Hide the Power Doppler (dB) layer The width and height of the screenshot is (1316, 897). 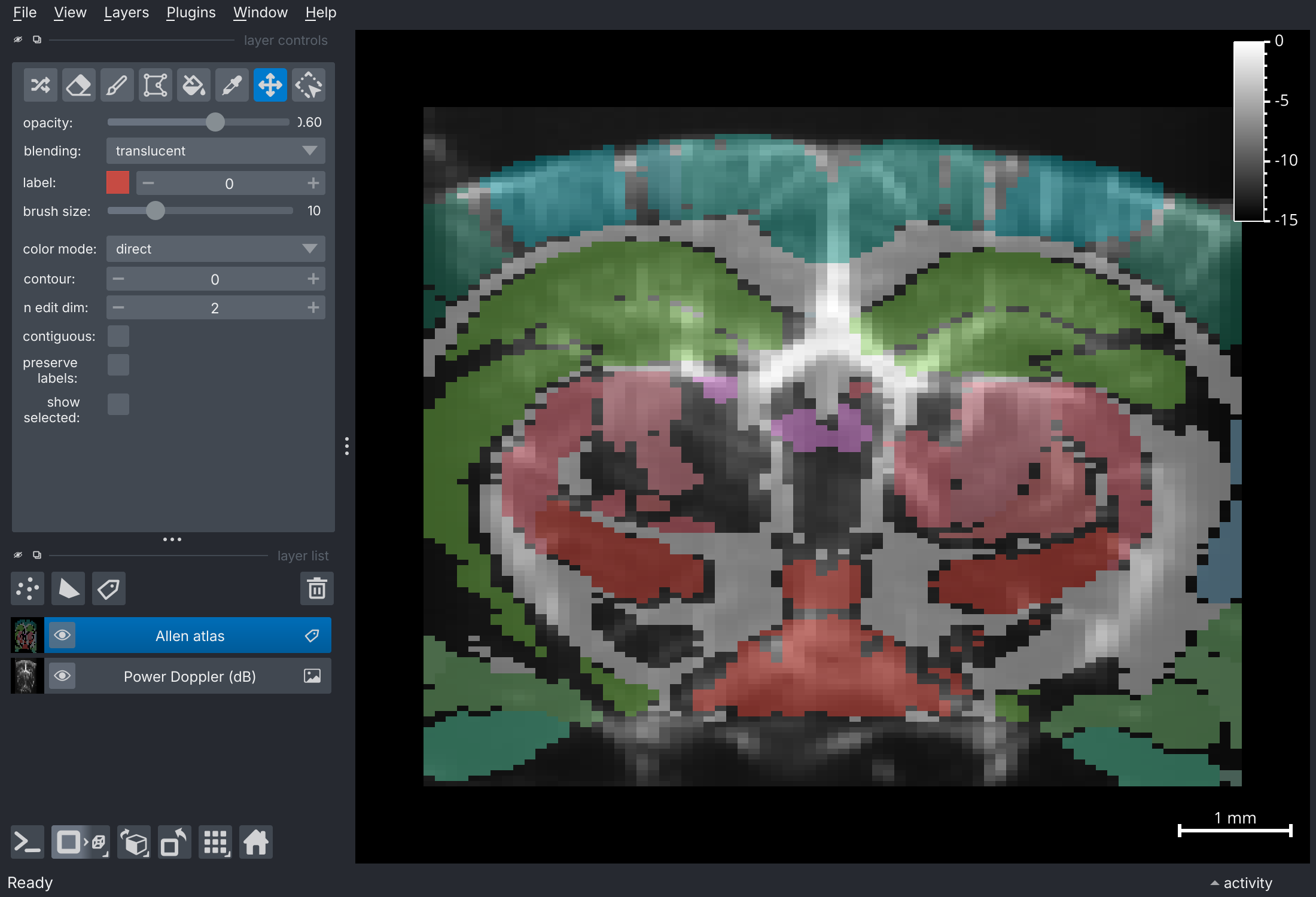[x=62, y=676]
